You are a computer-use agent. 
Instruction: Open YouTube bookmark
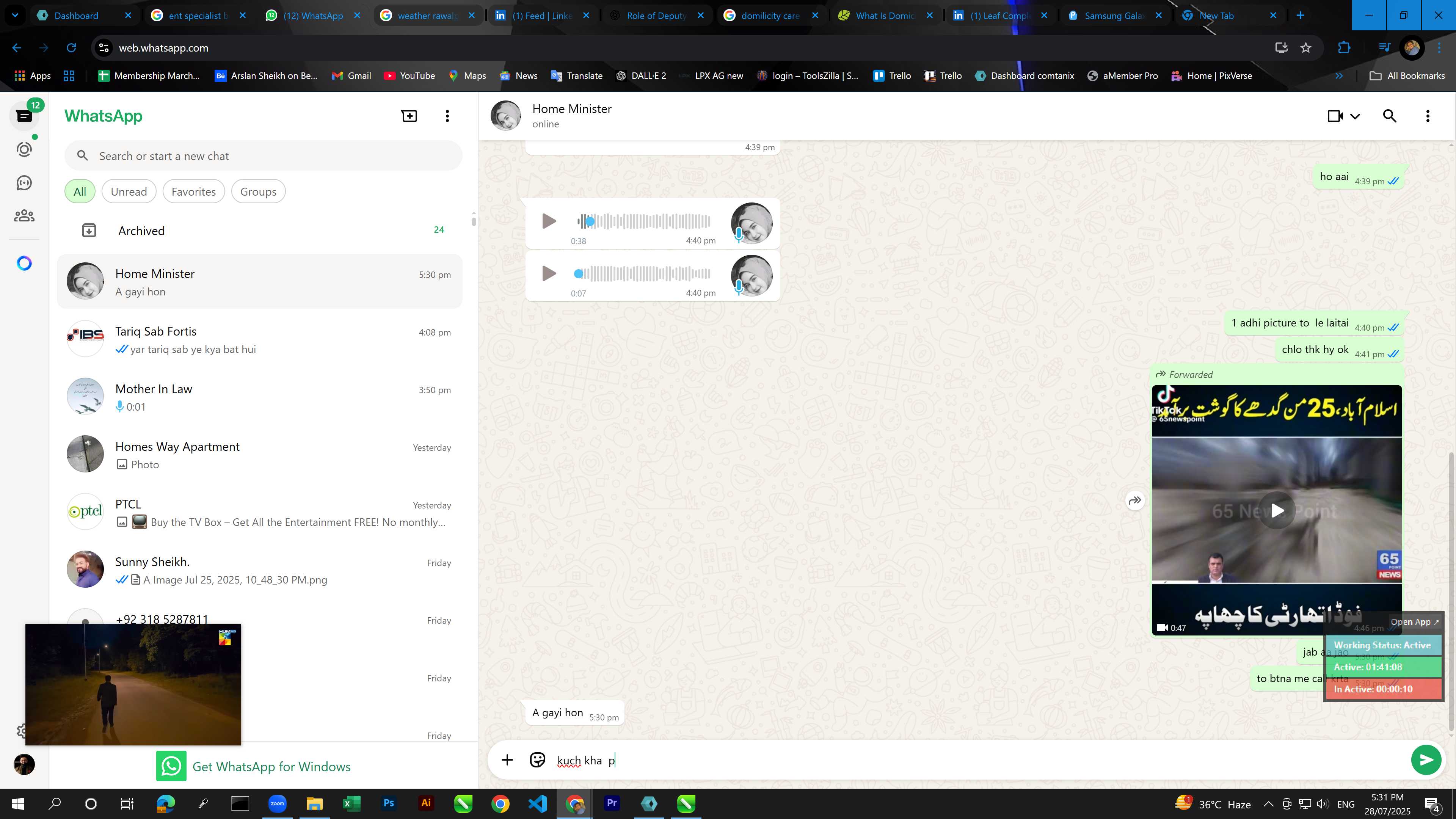tap(409, 76)
